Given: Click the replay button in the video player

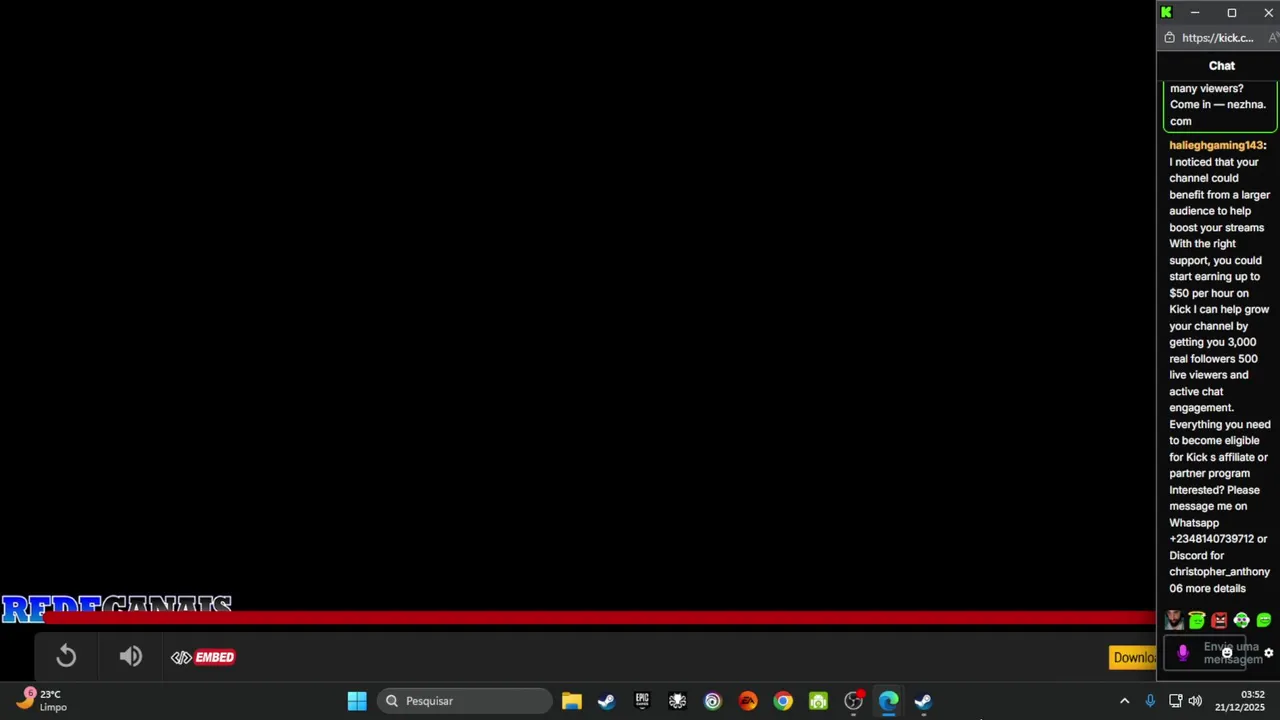Looking at the screenshot, I should tap(66, 657).
